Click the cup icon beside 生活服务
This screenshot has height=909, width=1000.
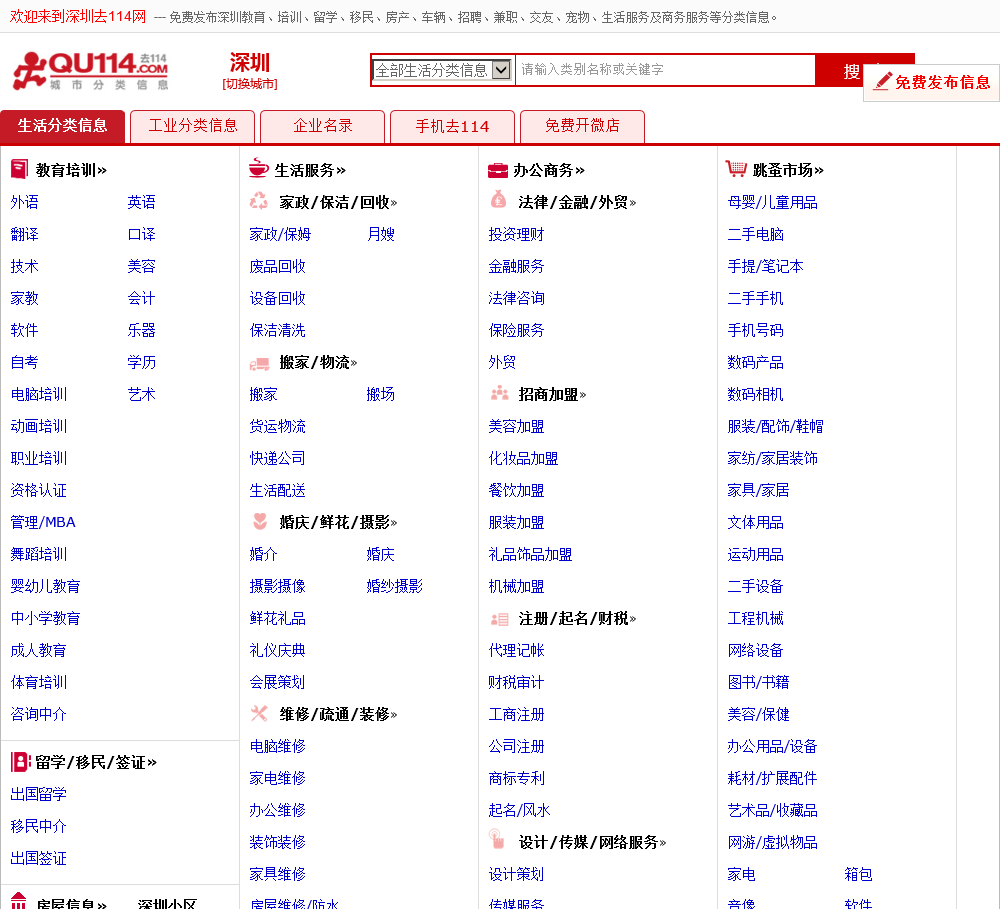tap(258, 168)
